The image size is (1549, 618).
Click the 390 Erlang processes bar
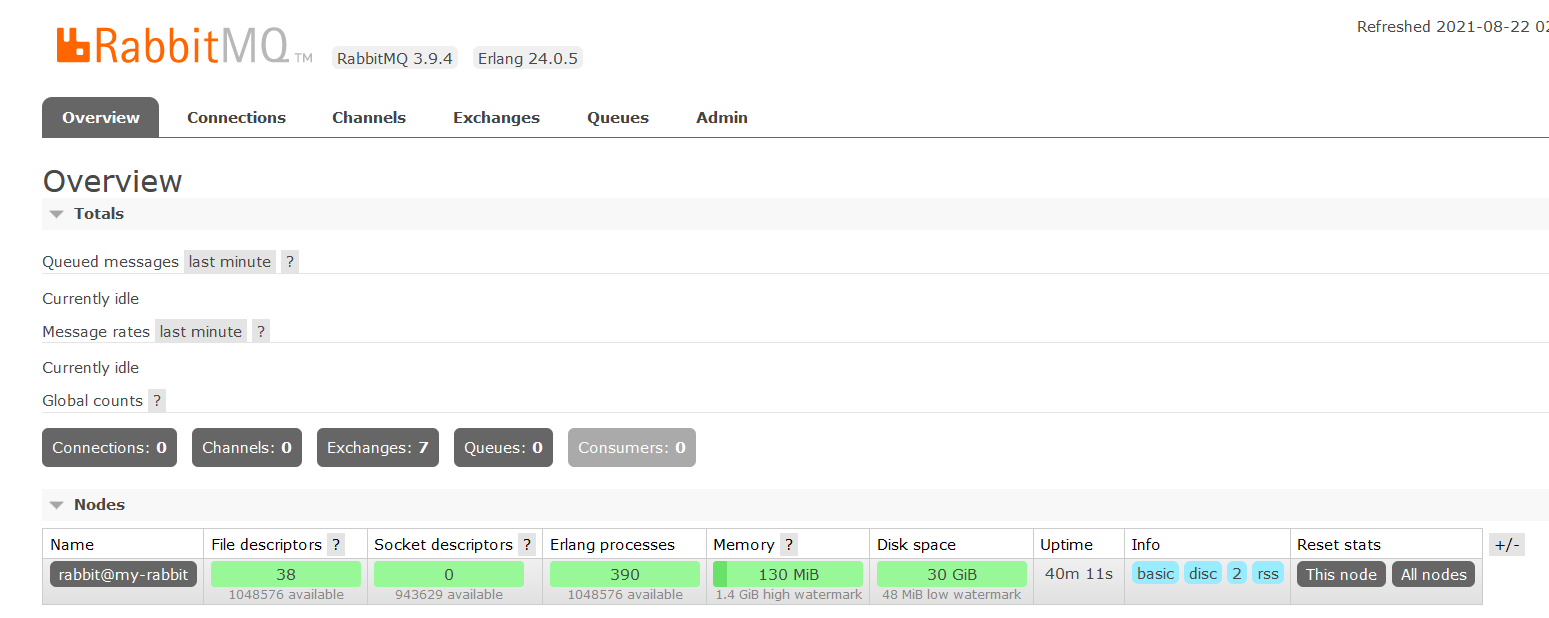pos(625,574)
